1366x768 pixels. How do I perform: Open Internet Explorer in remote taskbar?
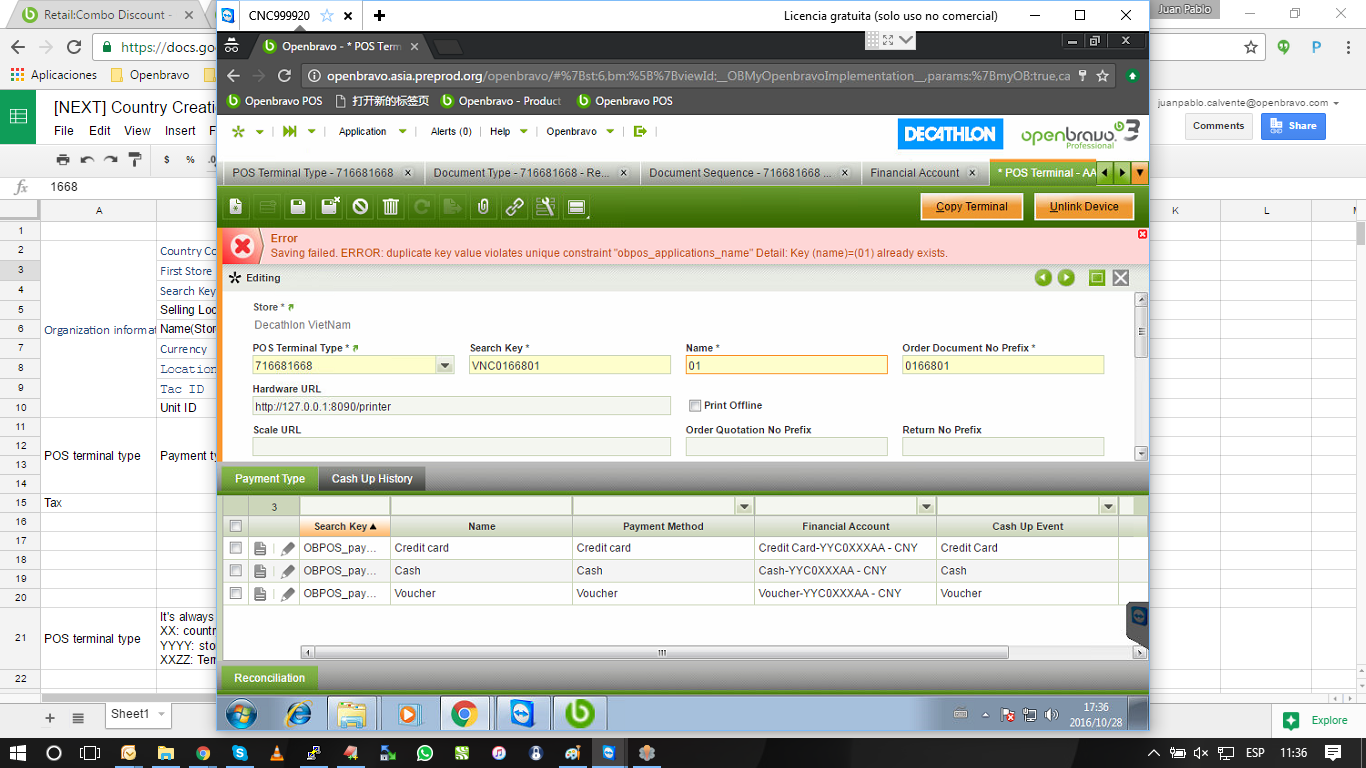tap(298, 714)
